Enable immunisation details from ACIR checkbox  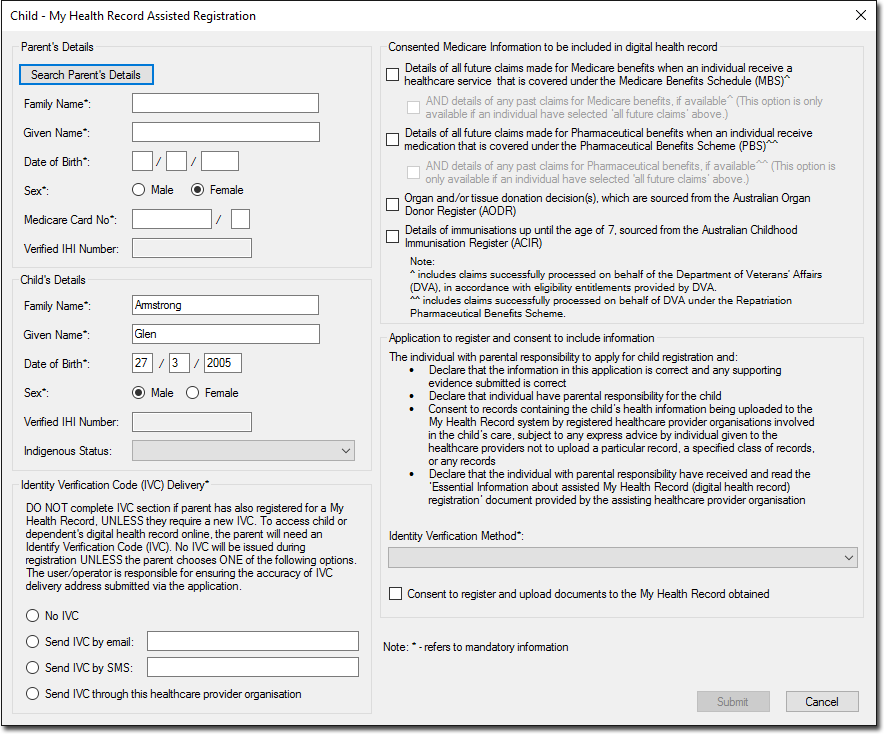(393, 237)
